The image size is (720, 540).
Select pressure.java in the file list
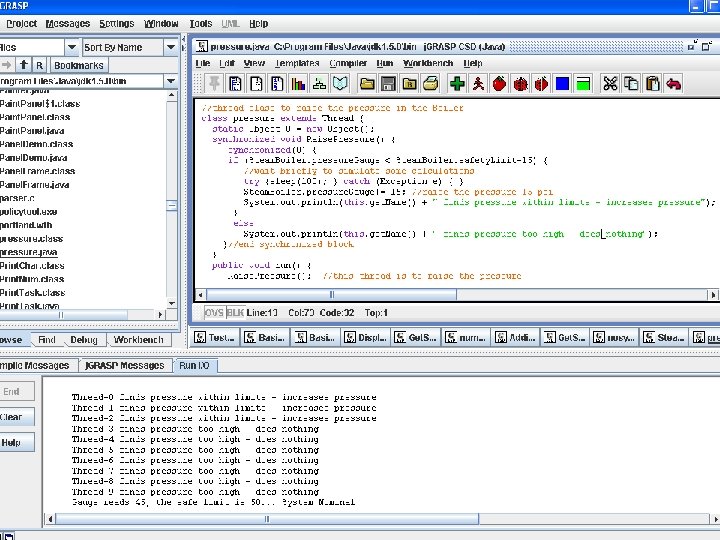coord(29,252)
